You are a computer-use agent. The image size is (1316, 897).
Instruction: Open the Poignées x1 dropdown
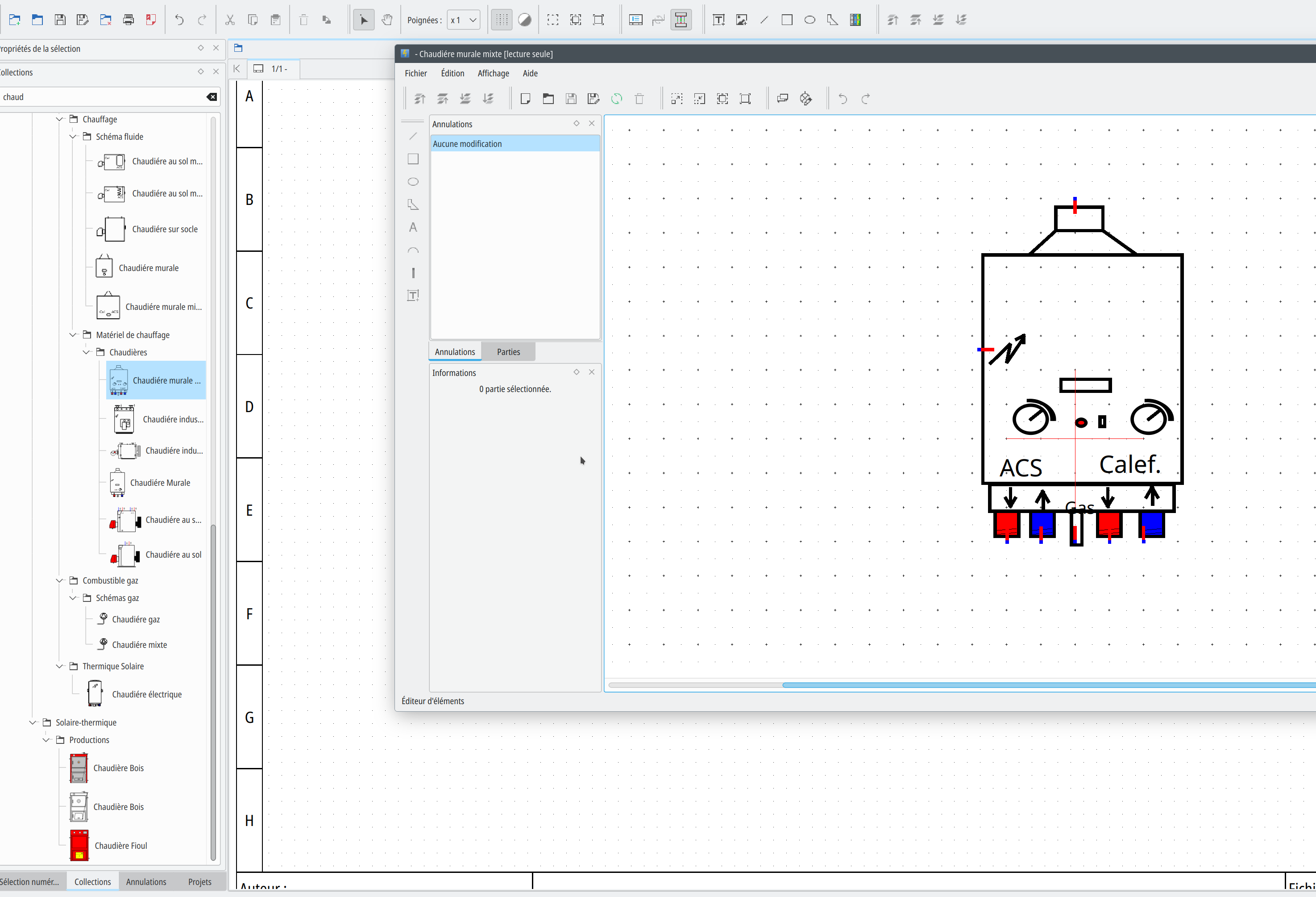coord(463,20)
